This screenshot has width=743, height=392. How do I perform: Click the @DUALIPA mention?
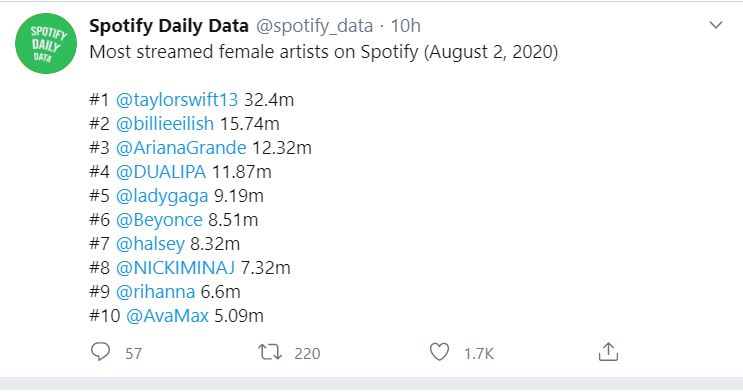(x=161, y=172)
